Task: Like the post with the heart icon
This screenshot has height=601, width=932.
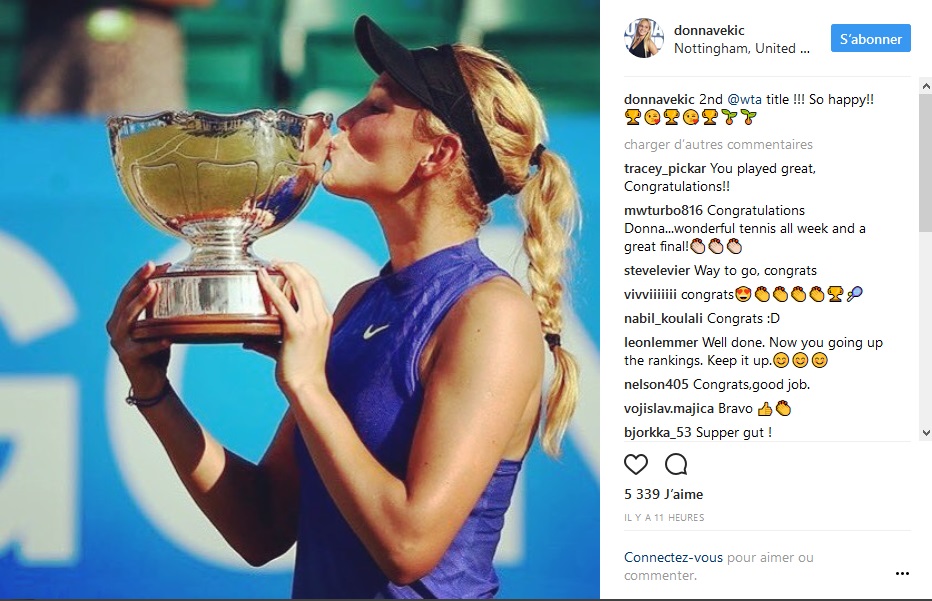Action: point(635,464)
